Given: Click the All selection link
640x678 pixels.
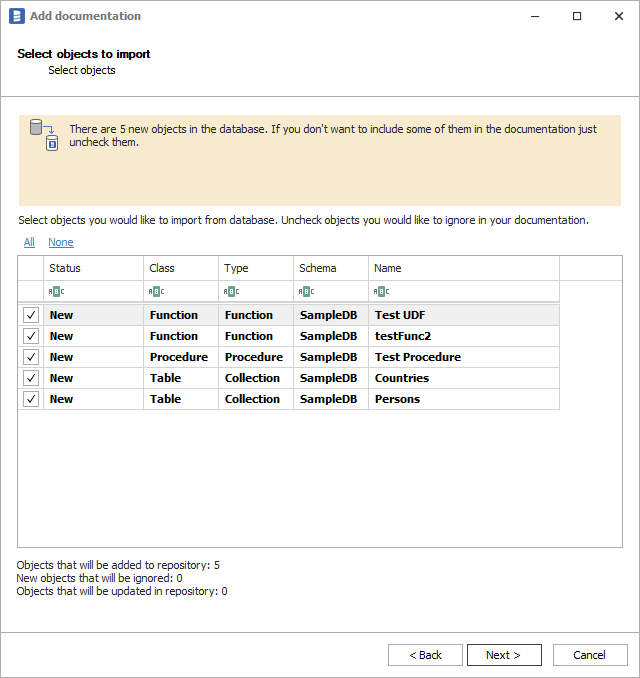Looking at the screenshot, I should [x=29, y=242].
